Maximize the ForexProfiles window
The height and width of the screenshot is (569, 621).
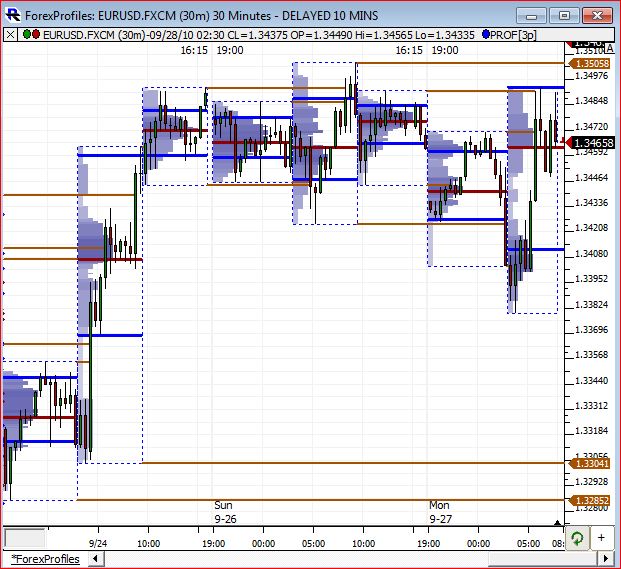564,16
